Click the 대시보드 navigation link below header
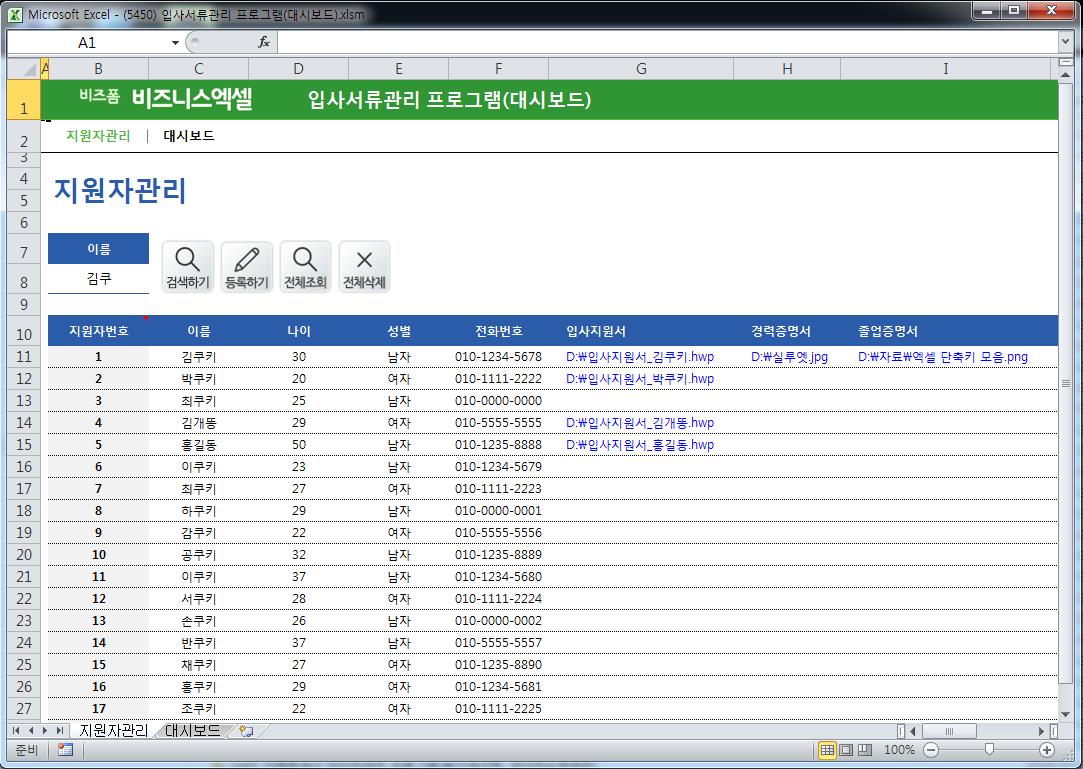The image size is (1083, 769). (x=189, y=136)
